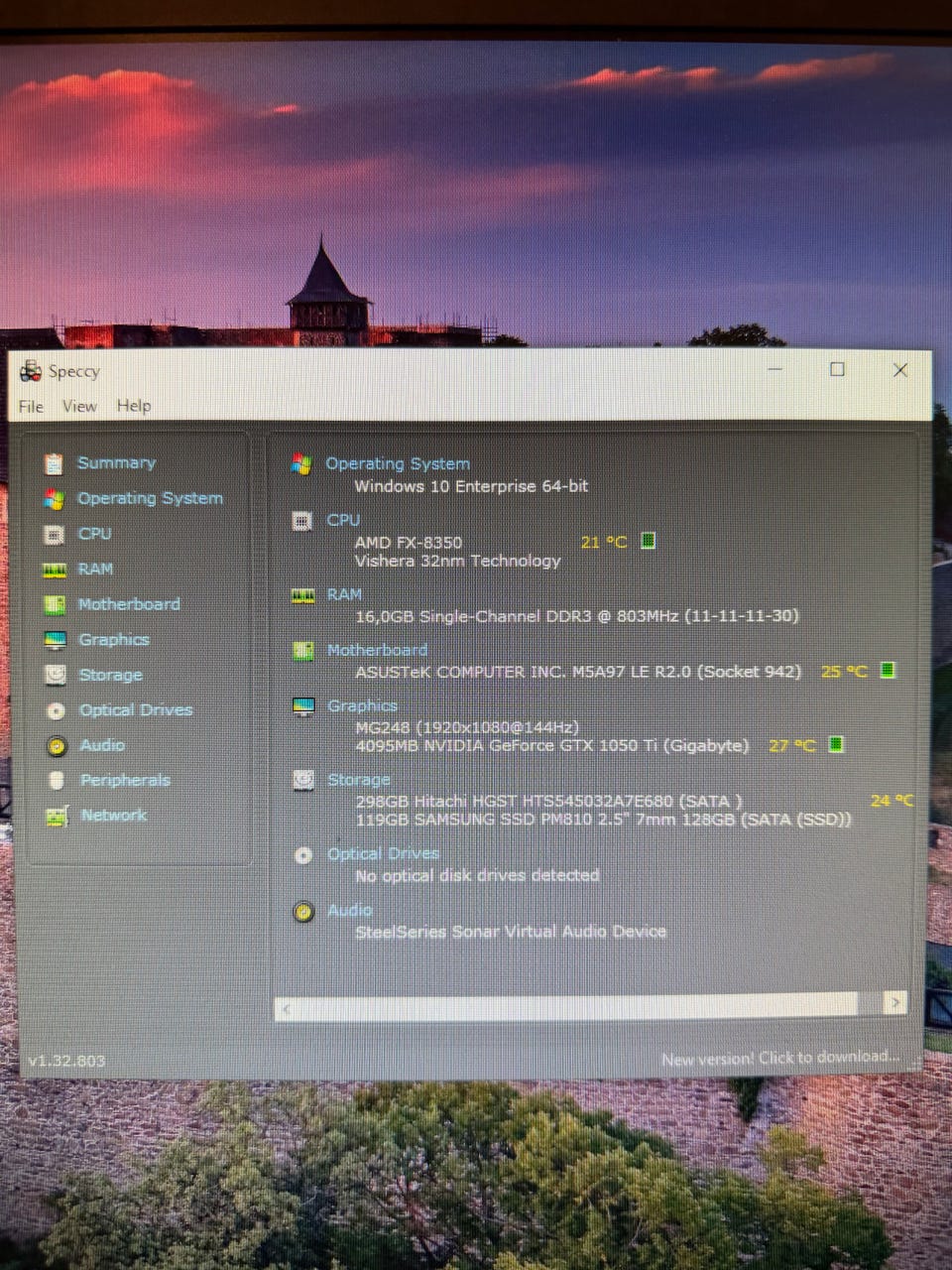
Task: Click the Audio speaker icon in summary panel
Action: pyautogui.click(x=304, y=911)
